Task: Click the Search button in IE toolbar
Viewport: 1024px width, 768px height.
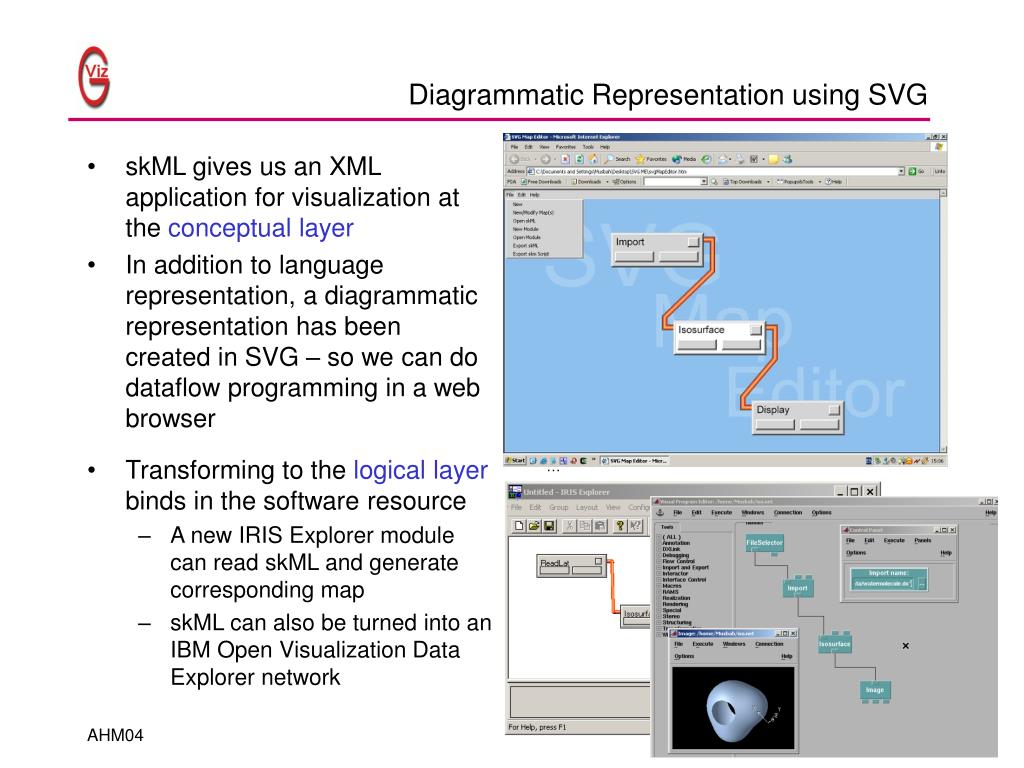Action: coord(618,159)
